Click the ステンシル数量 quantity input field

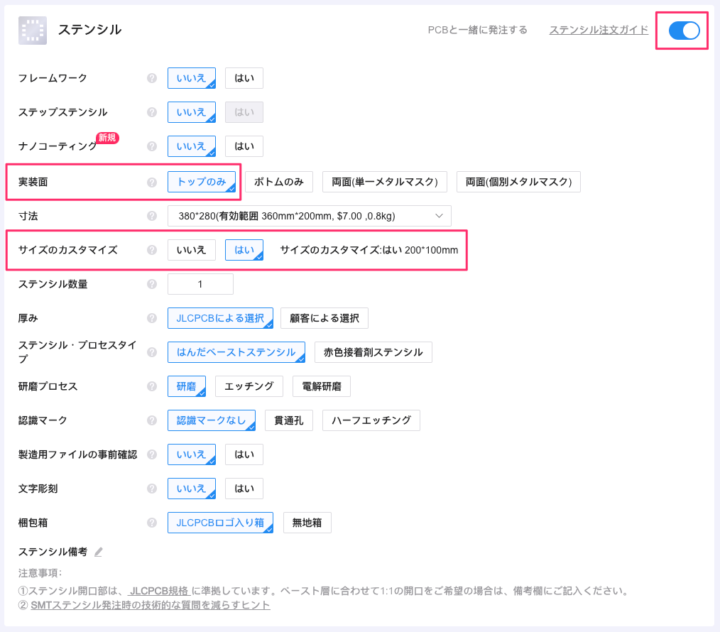pyautogui.click(x=200, y=284)
